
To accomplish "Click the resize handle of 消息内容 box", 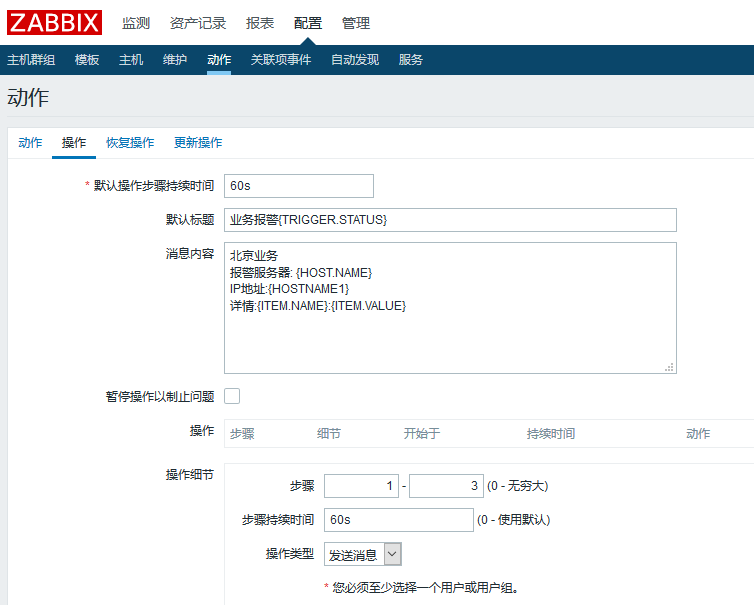I will pos(670,367).
